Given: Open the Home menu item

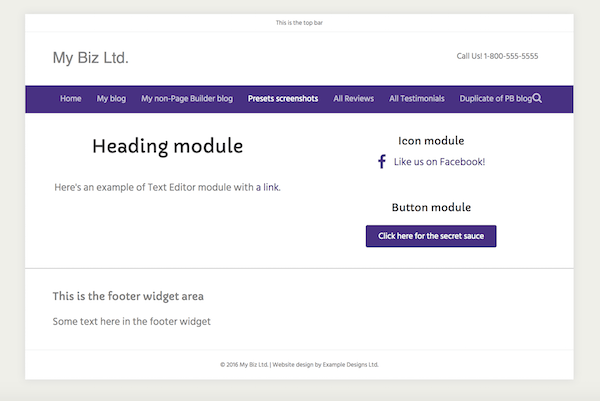Looking at the screenshot, I should (x=71, y=99).
